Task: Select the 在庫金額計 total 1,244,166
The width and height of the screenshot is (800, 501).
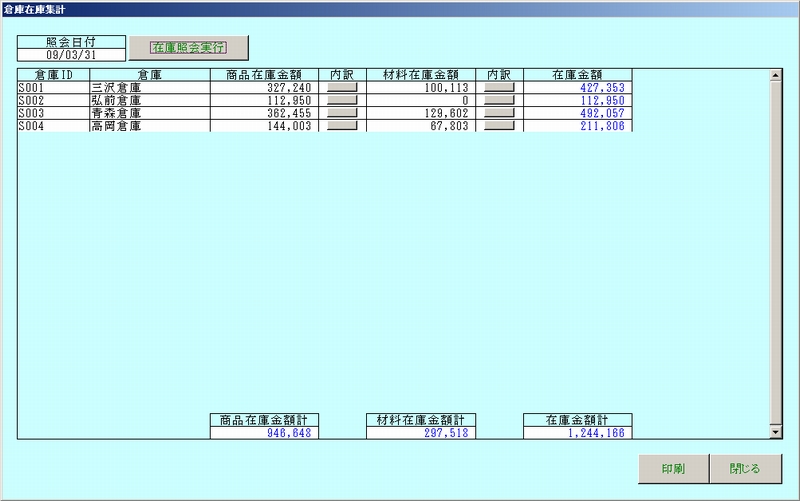Action: (x=578, y=432)
